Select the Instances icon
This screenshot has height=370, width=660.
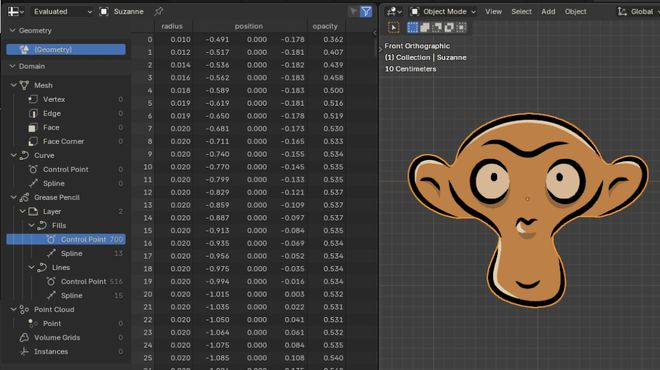click(24, 351)
